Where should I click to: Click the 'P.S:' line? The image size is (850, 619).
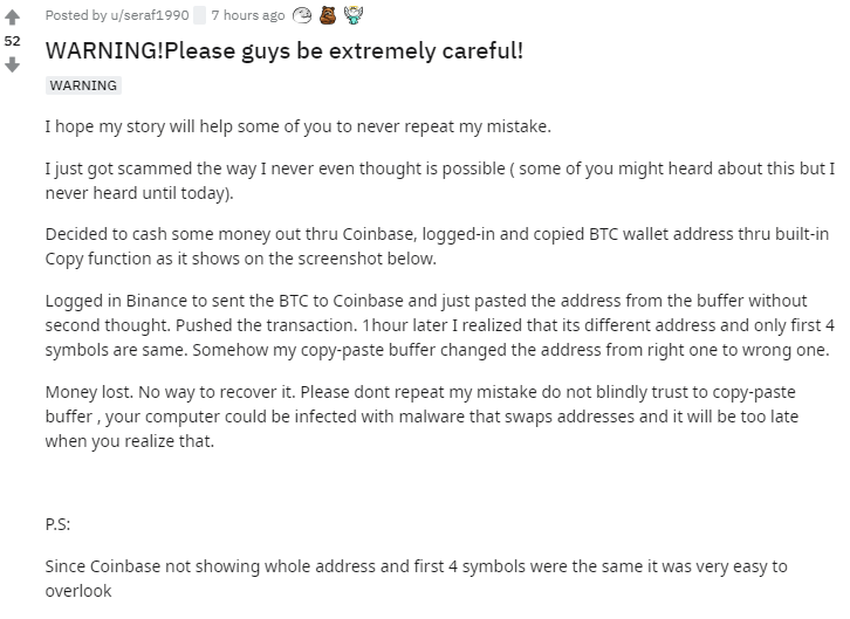click(x=57, y=525)
